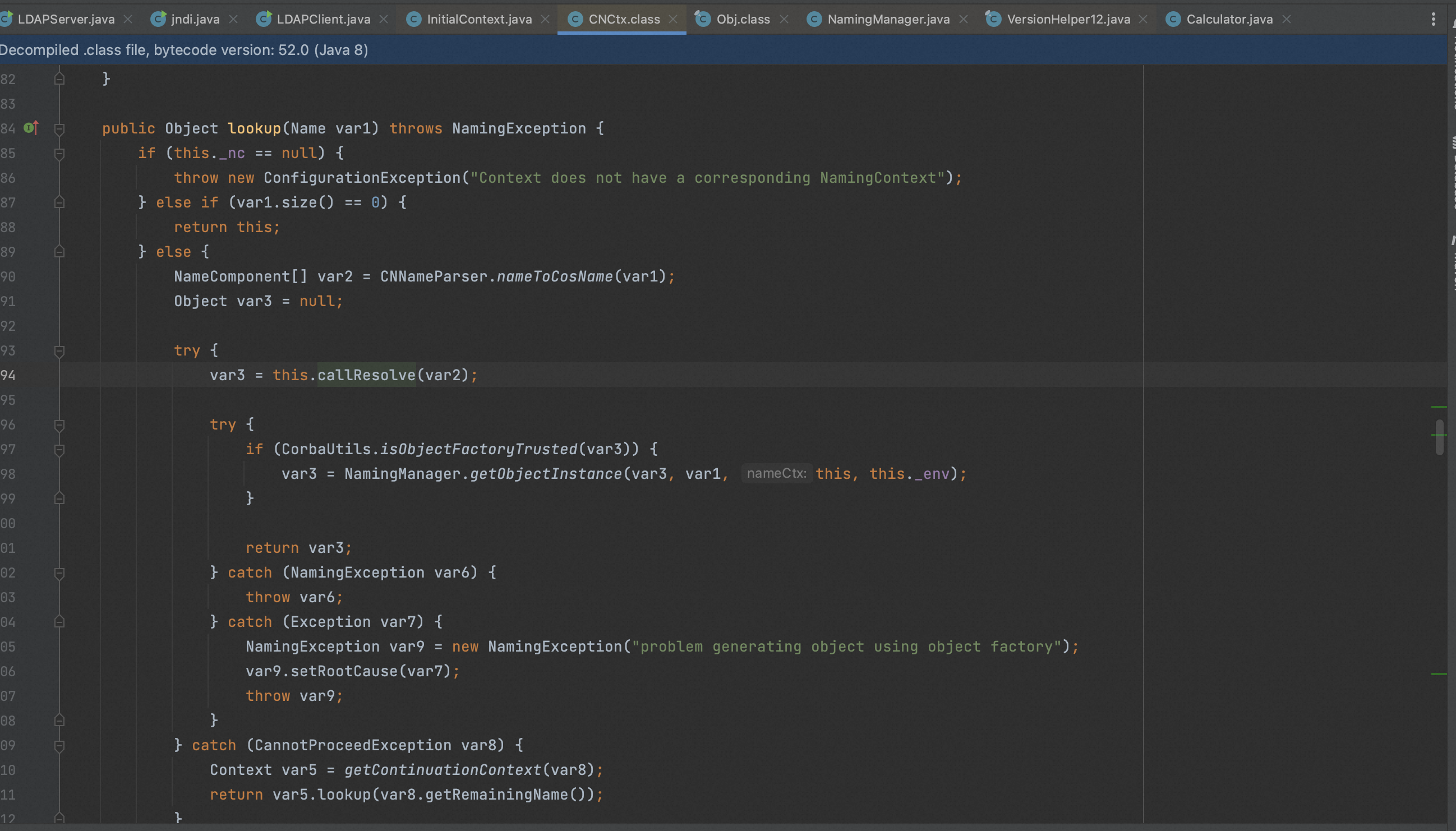Open the editor tabs more-options menu

pos(1433,20)
